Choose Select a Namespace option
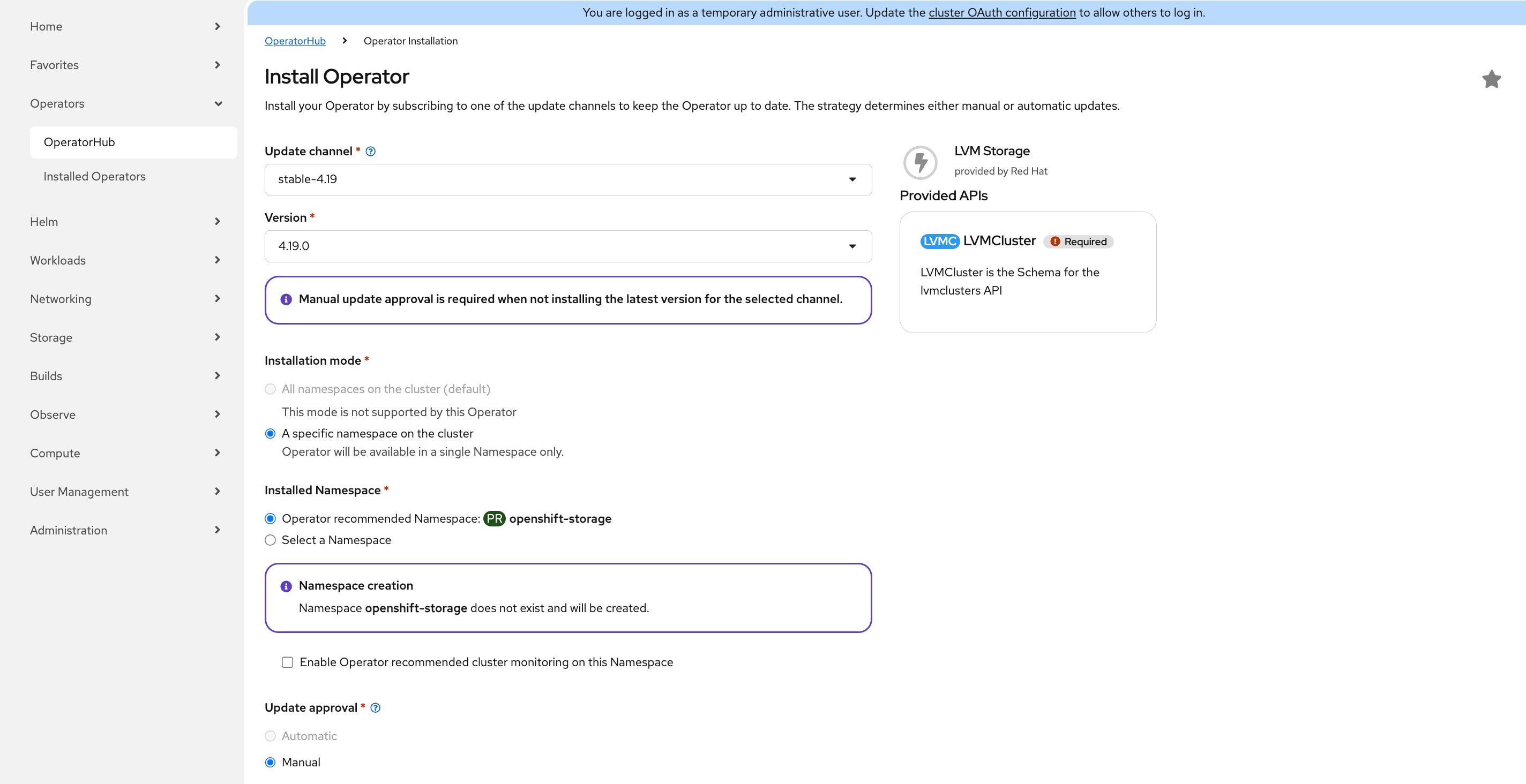Image resolution: width=1526 pixels, height=784 pixels. pyautogui.click(x=270, y=540)
